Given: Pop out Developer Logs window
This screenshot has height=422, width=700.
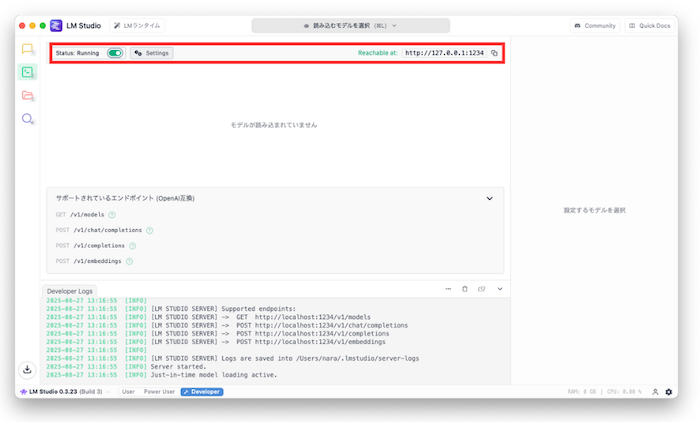Looking at the screenshot, I should (481, 289).
